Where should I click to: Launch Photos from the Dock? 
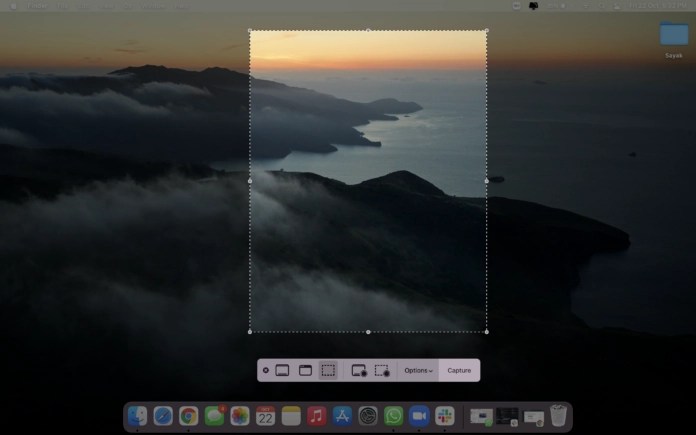[240, 416]
